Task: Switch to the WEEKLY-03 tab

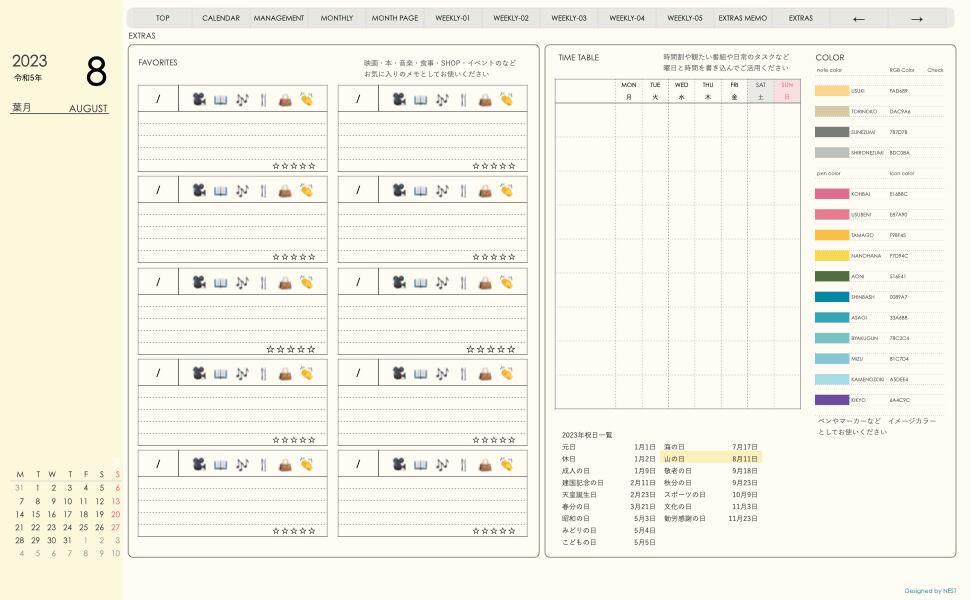Action: coord(569,18)
